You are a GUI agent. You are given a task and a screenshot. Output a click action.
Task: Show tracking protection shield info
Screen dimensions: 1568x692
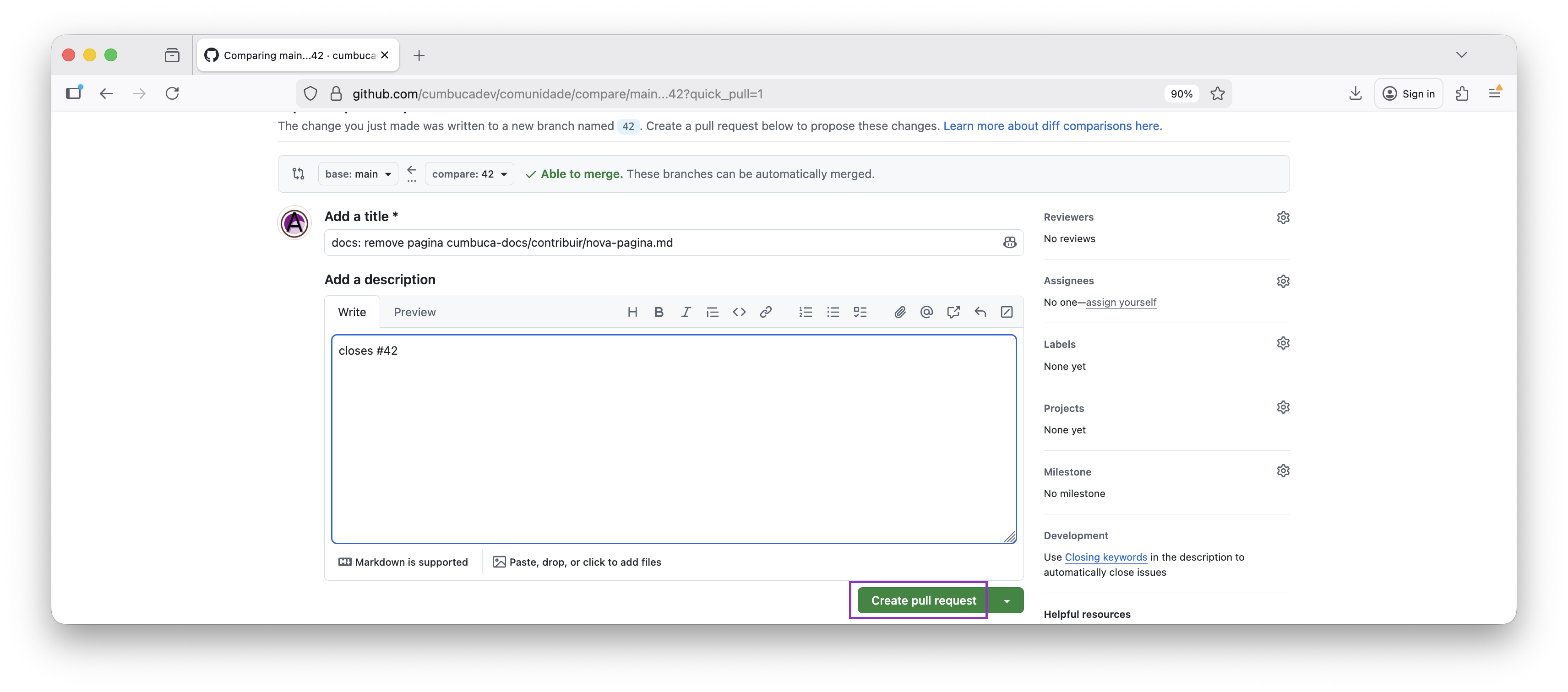click(x=310, y=94)
